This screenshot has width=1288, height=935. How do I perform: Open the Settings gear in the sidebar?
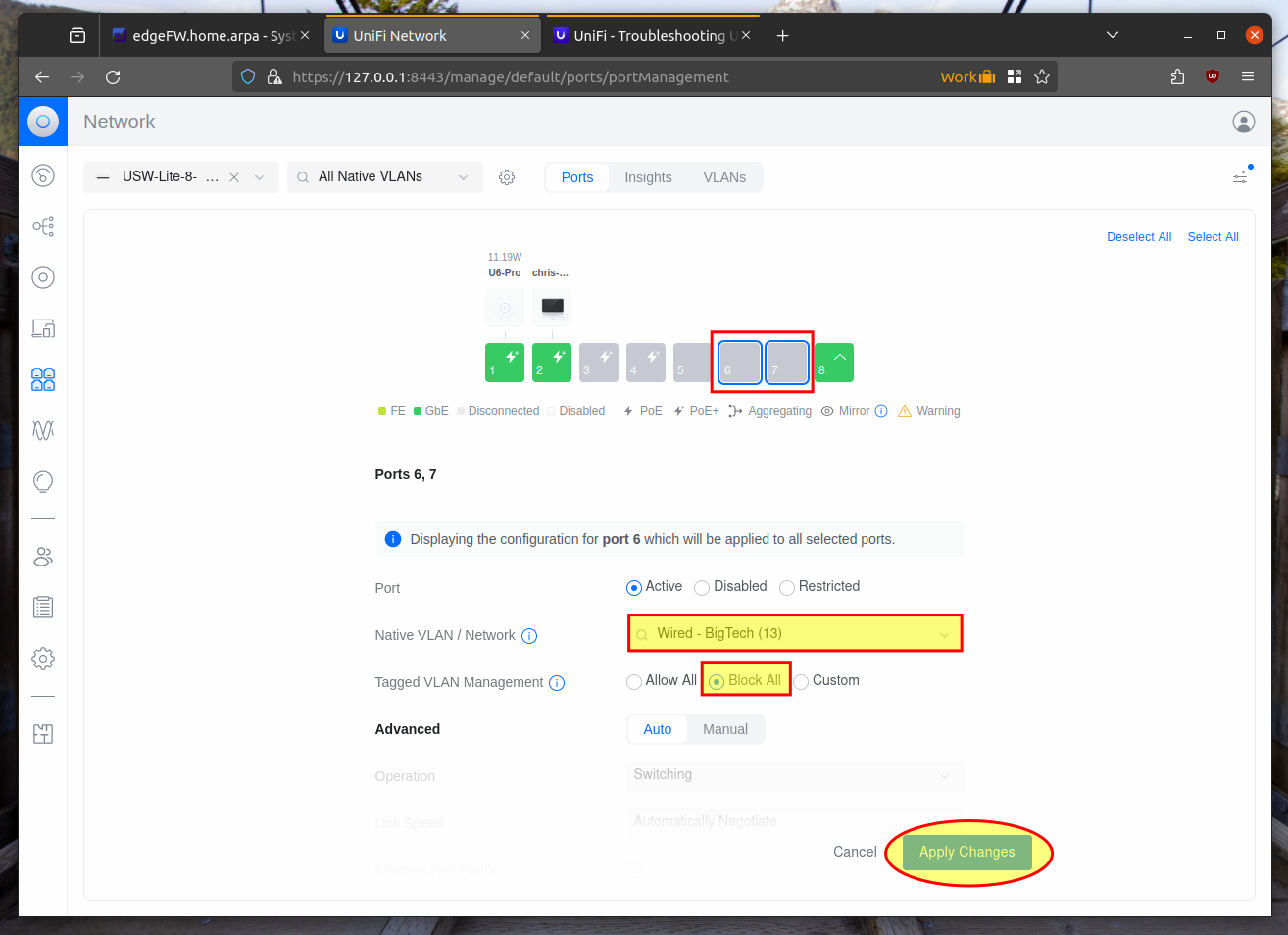click(x=43, y=659)
